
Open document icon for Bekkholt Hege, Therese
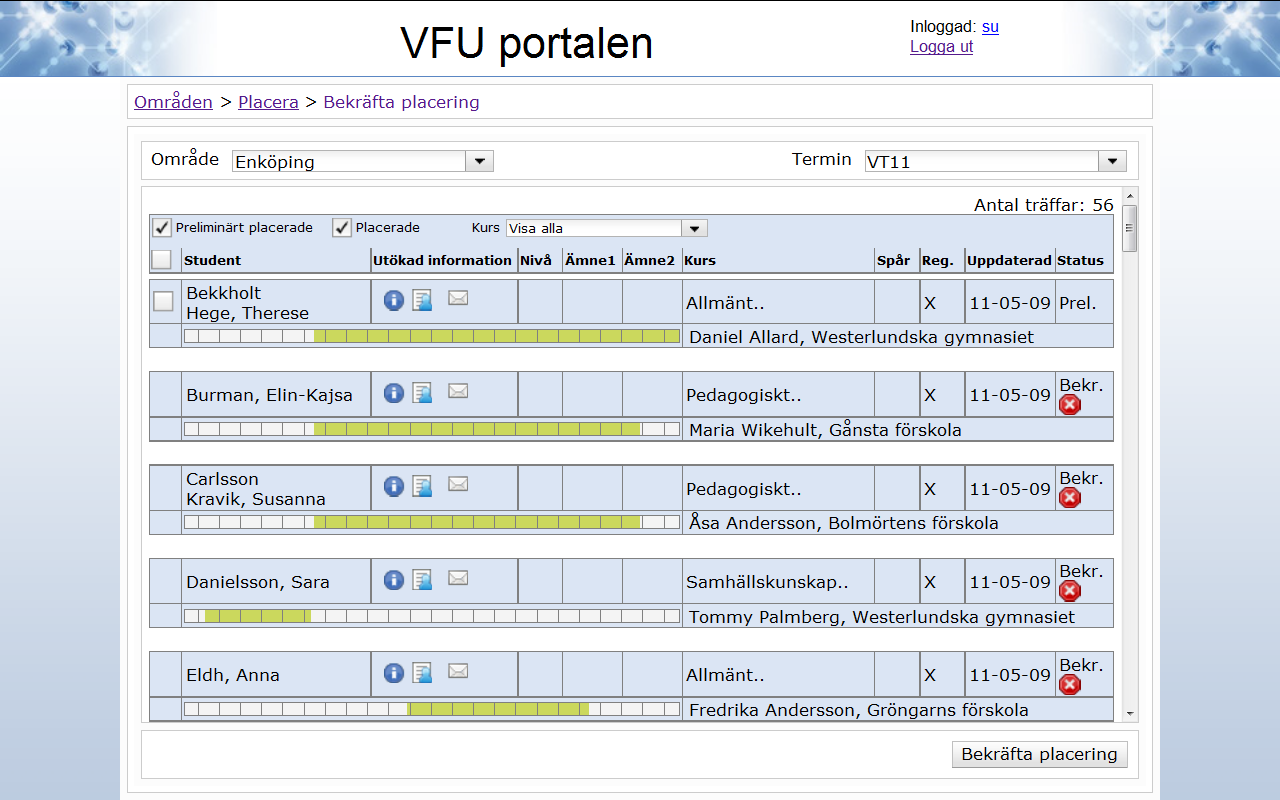coord(422,300)
